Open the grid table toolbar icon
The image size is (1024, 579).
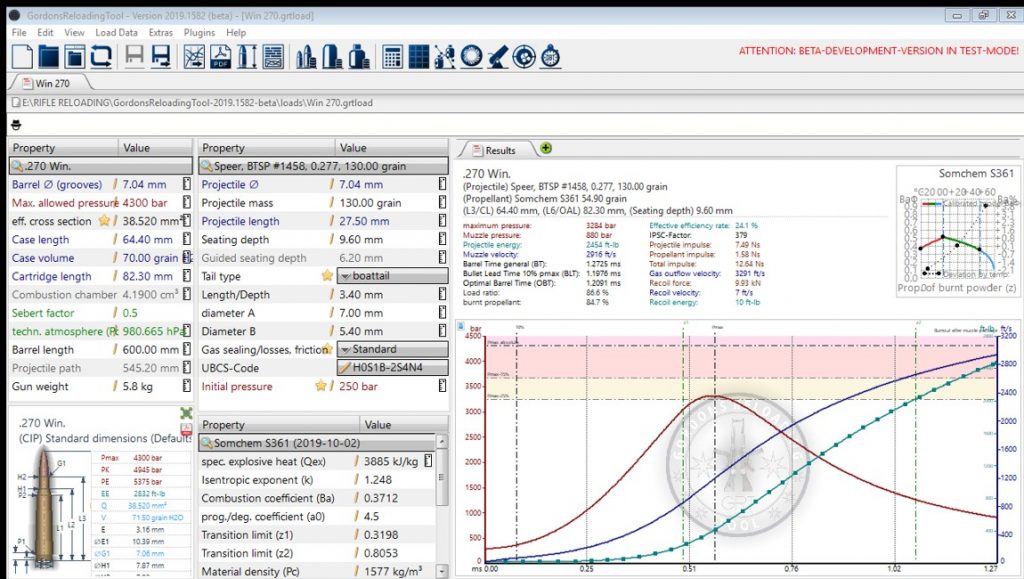tap(419, 57)
